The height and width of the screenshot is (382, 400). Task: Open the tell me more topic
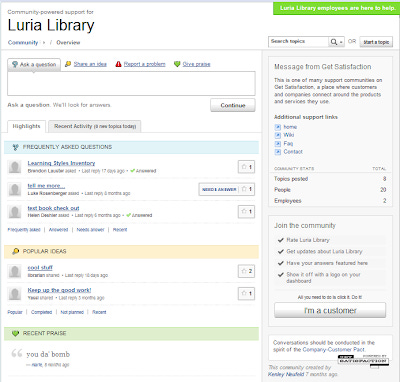coord(46,186)
